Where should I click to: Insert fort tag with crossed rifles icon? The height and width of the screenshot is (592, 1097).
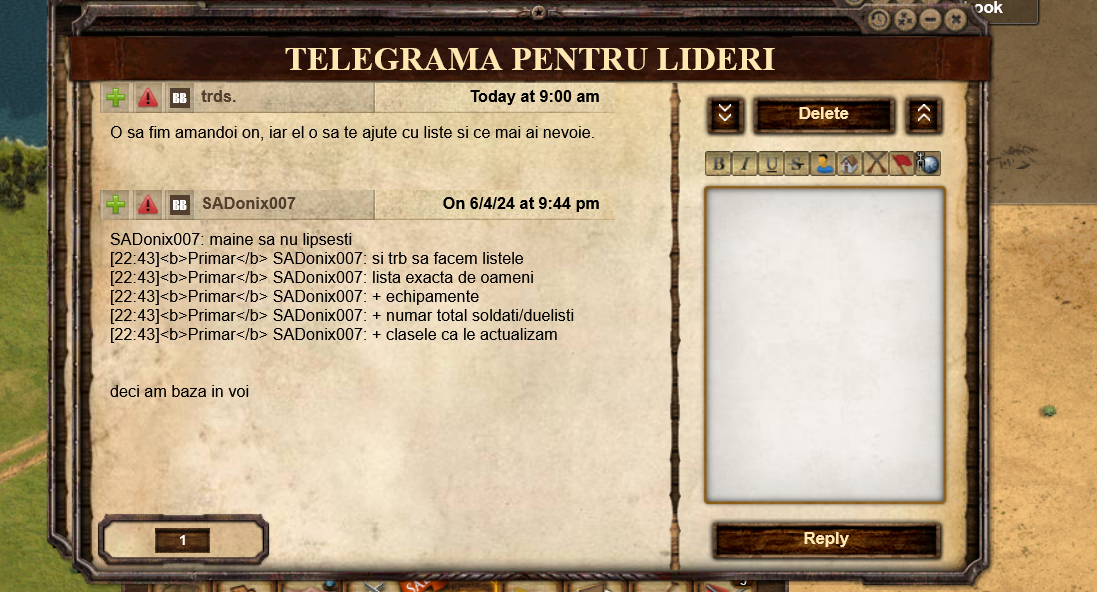pos(875,164)
